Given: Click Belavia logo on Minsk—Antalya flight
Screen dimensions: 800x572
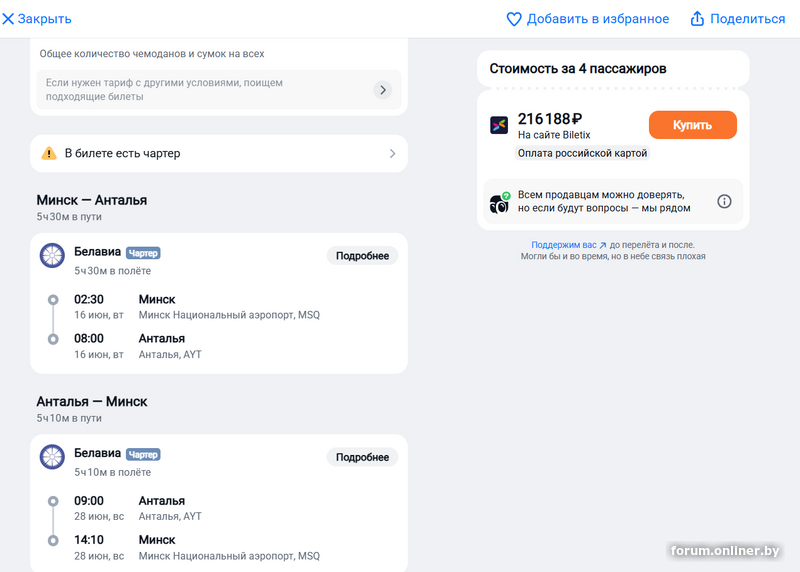Looking at the screenshot, I should pyautogui.click(x=52, y=255).
